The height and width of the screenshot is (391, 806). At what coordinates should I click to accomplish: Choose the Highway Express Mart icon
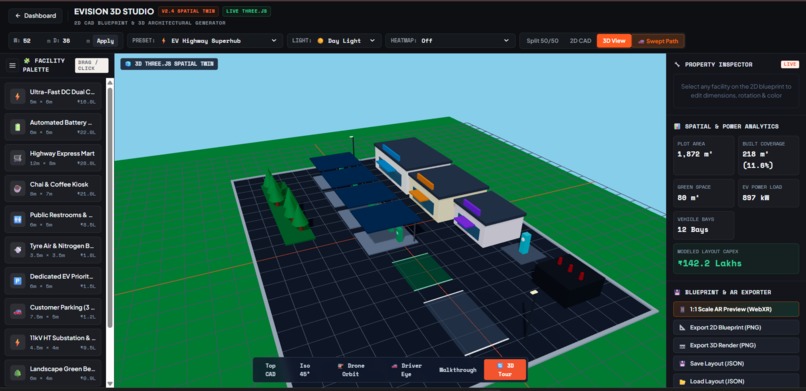18,158
